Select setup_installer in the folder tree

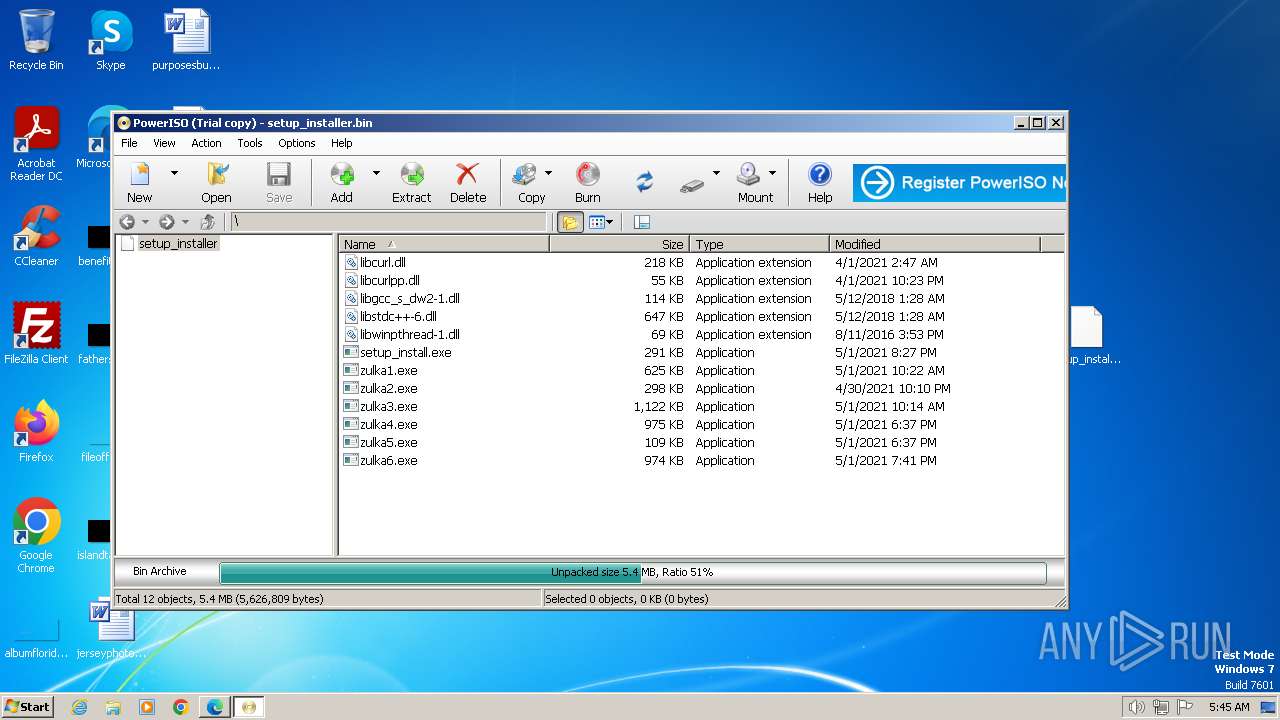coord(178,243)
